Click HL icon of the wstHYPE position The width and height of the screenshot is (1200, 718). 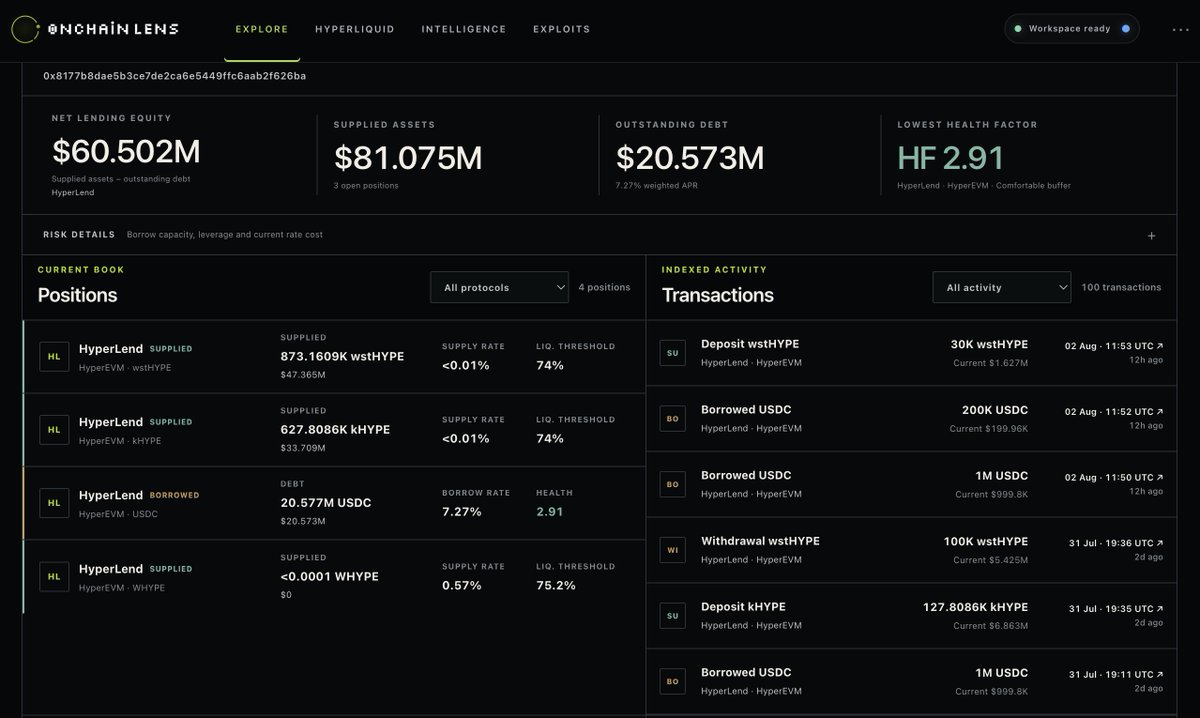point(53,356)
